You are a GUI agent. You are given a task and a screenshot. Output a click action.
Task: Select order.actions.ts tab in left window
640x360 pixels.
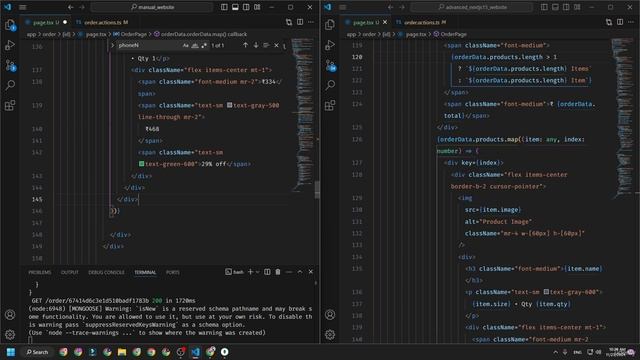pos(102,22)
